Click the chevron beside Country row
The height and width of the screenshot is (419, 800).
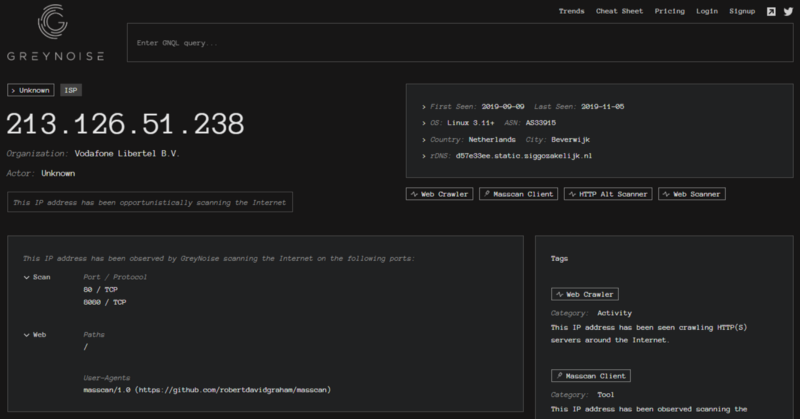[423, 140]
